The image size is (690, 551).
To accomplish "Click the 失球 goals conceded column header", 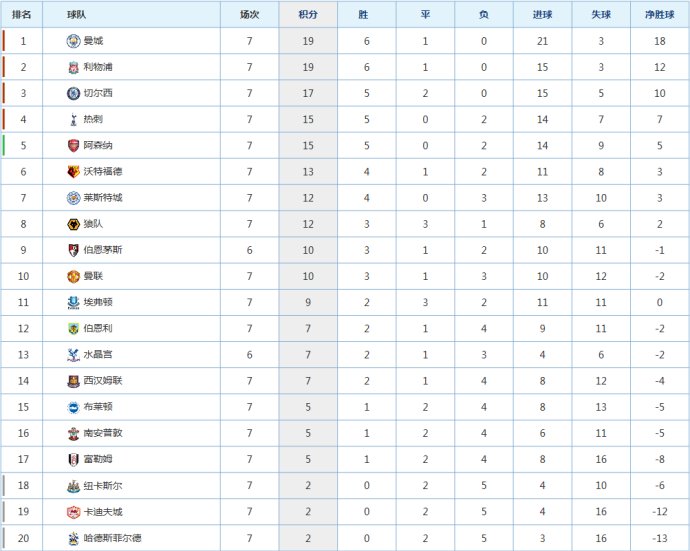I will click(x=601, y=15).
